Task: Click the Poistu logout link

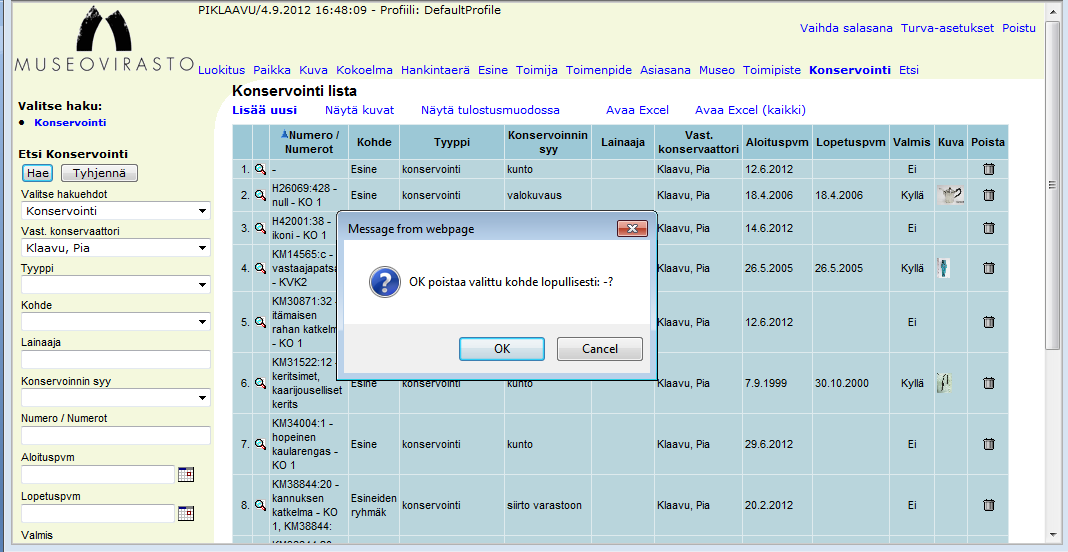Action: tap(1019, 28)
